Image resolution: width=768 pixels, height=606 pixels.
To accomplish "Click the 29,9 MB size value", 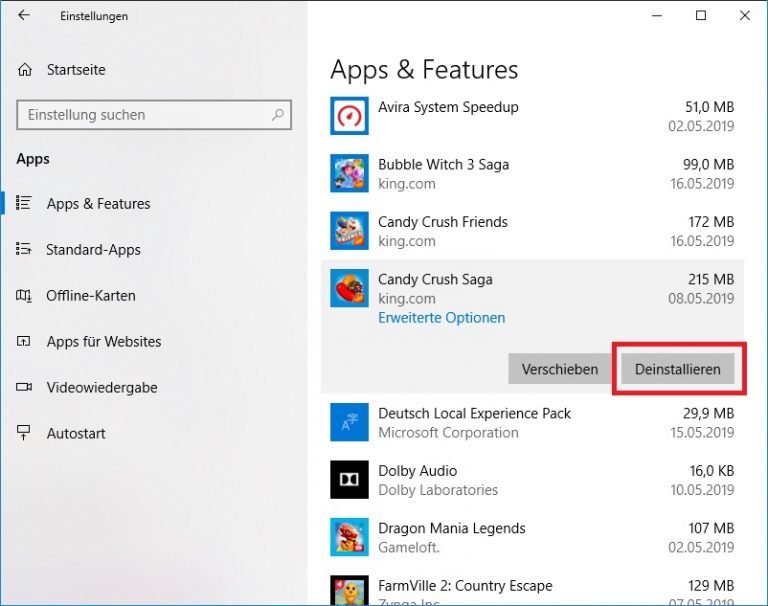I will point(708,413).
